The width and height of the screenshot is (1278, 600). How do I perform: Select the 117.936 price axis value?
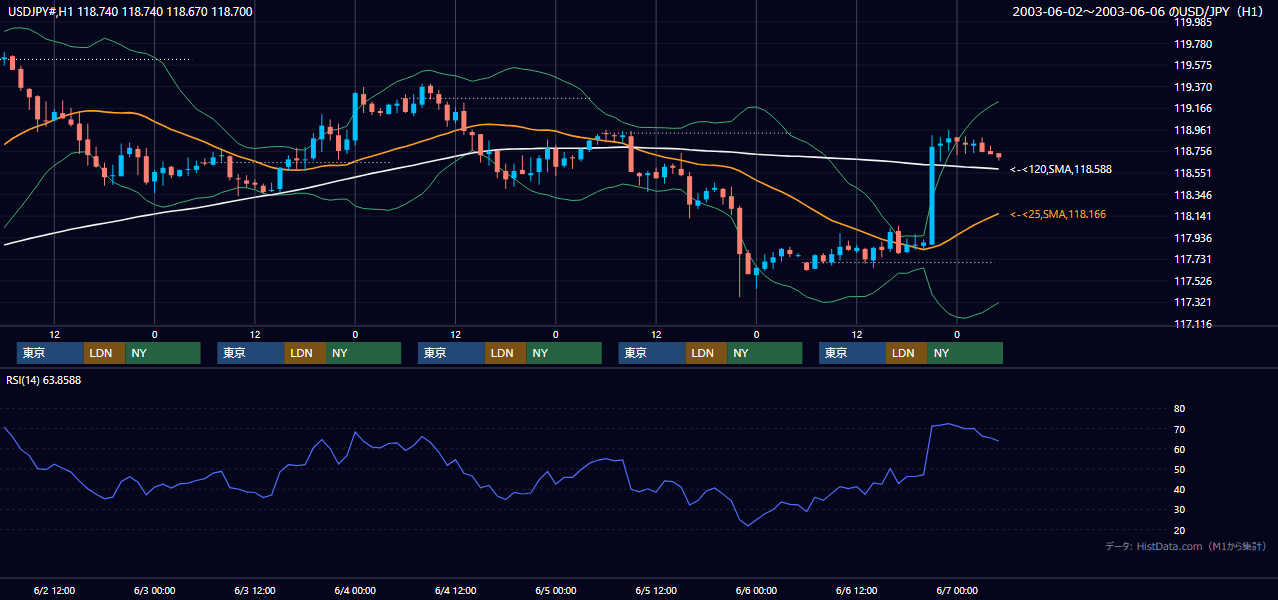1193,238
